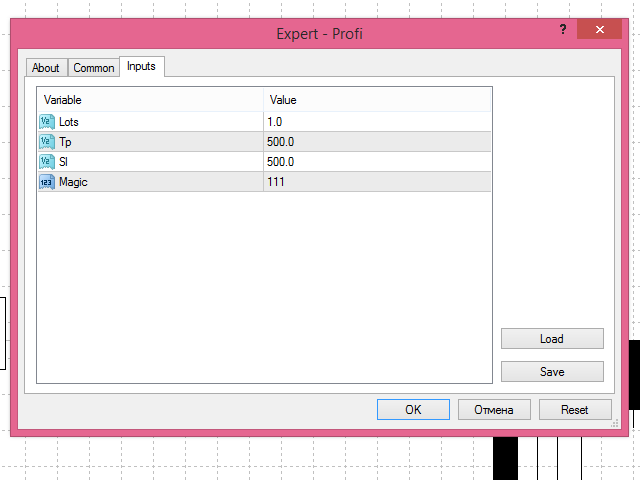Screen dimensions: 640x480
Task: Click the Save button
Action: click(552, 371)
